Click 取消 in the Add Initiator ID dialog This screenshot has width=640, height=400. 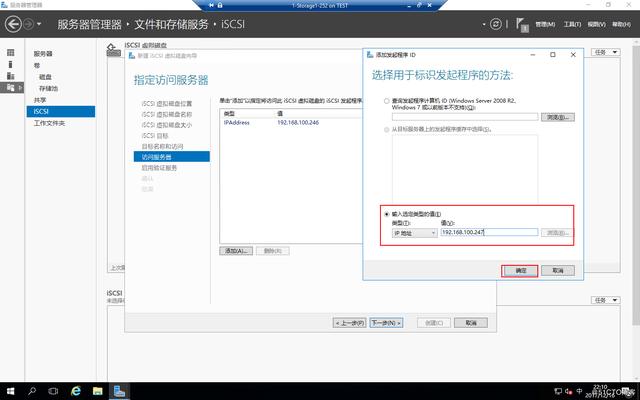pos(558,271)
